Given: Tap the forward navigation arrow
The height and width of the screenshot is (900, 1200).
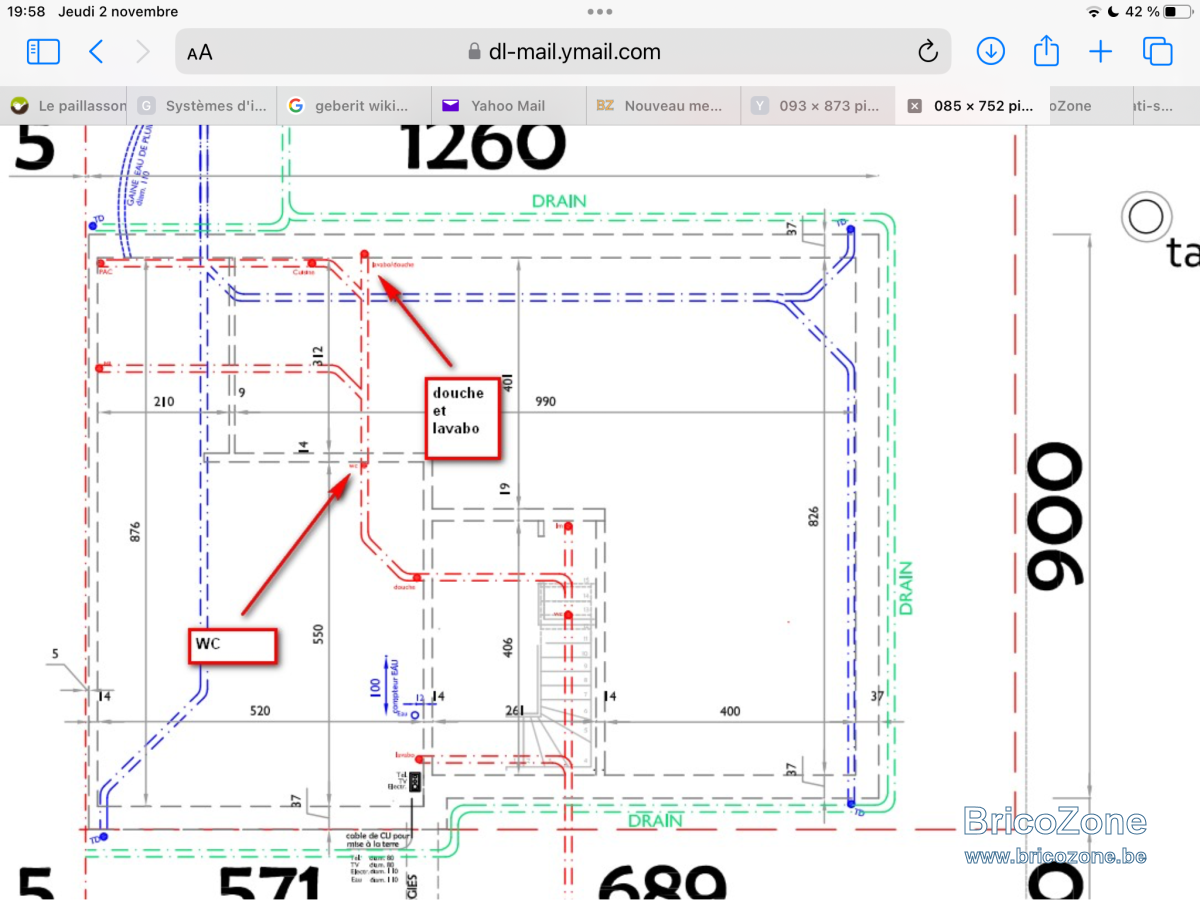Looking at the screenshot, I should (142, 52).
